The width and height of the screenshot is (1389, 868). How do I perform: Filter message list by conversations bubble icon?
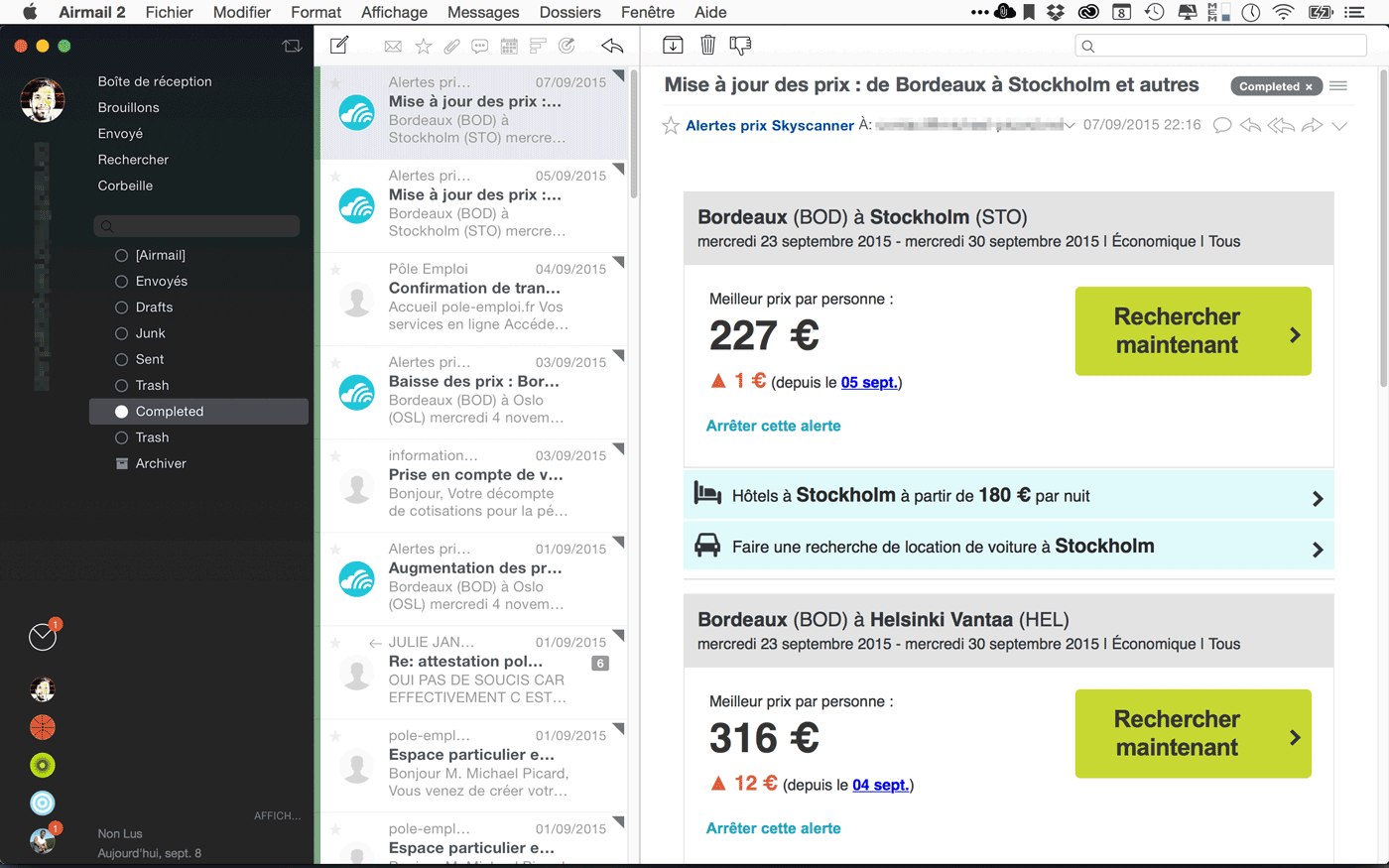(480, 46)
